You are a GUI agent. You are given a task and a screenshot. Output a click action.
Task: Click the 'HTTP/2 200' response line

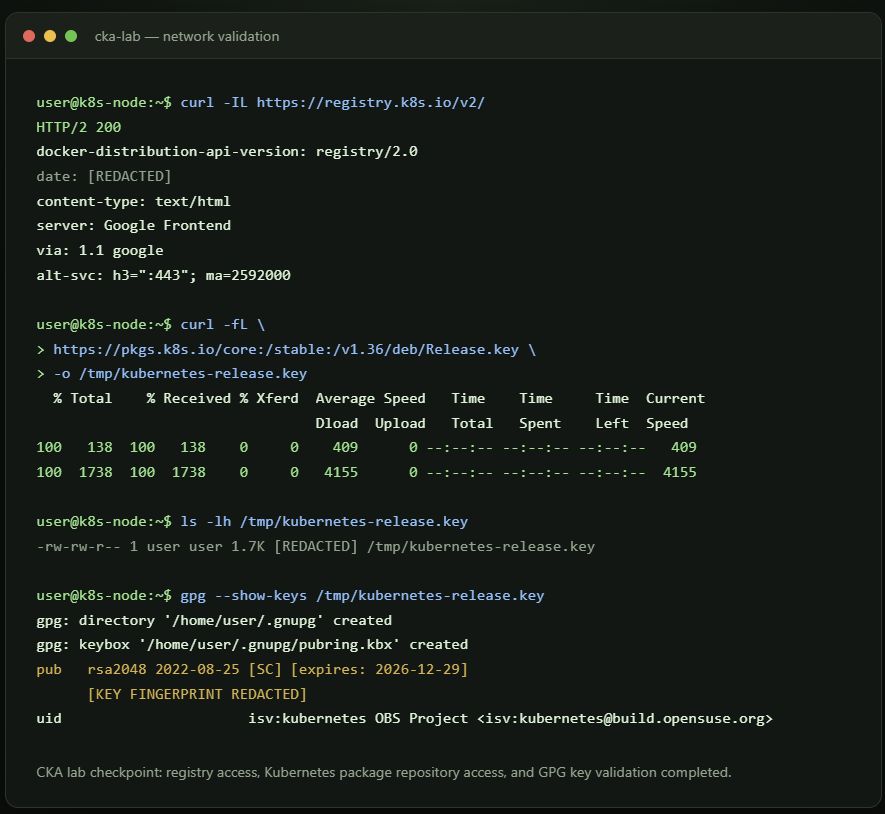tap(78, 127)
